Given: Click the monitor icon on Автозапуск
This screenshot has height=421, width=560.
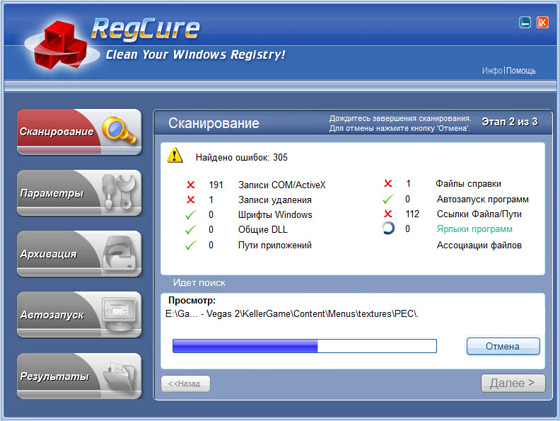Looking at the screenshot, I should [119, 314].
